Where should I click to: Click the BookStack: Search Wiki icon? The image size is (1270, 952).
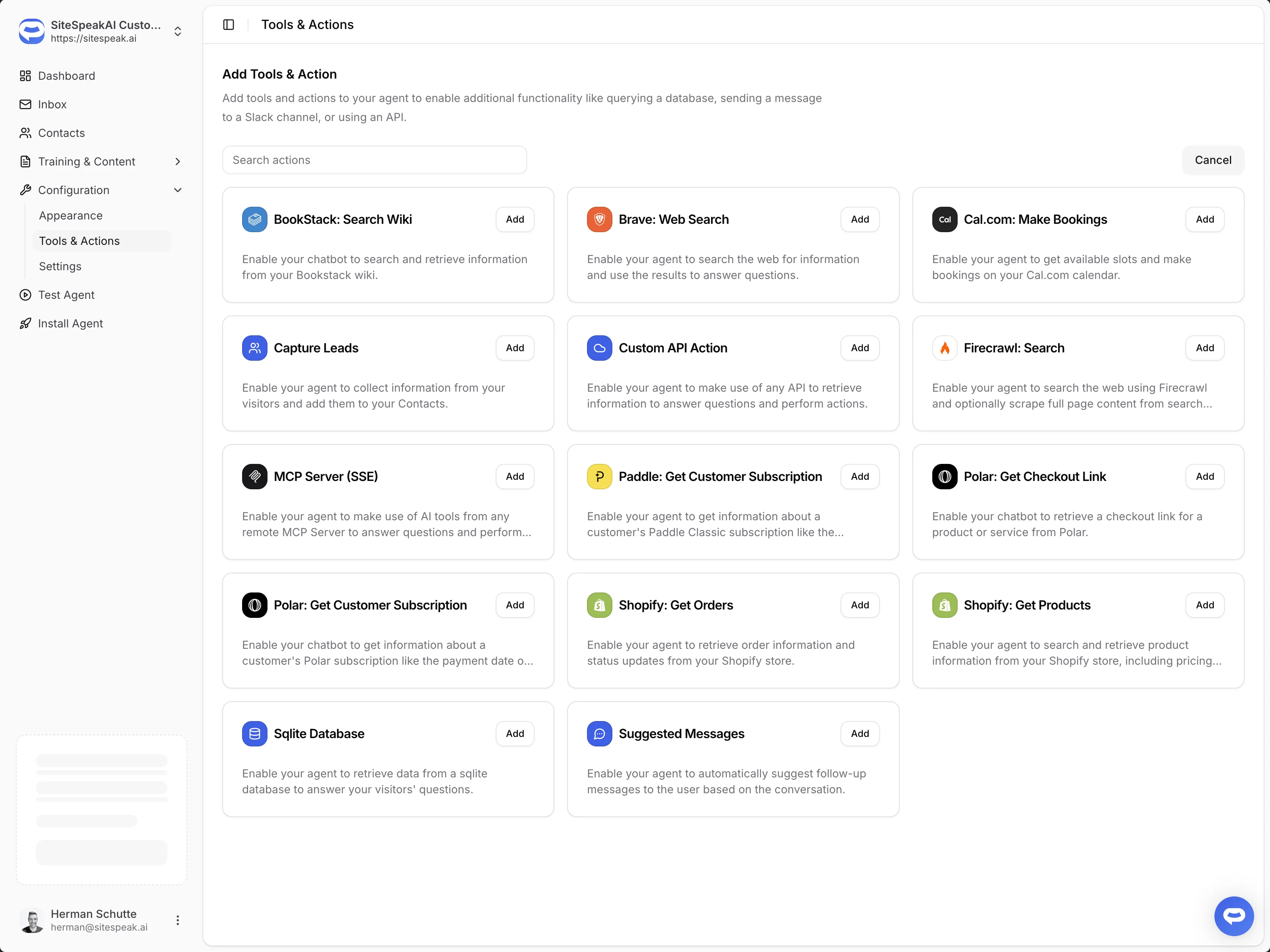coord(254,219)
